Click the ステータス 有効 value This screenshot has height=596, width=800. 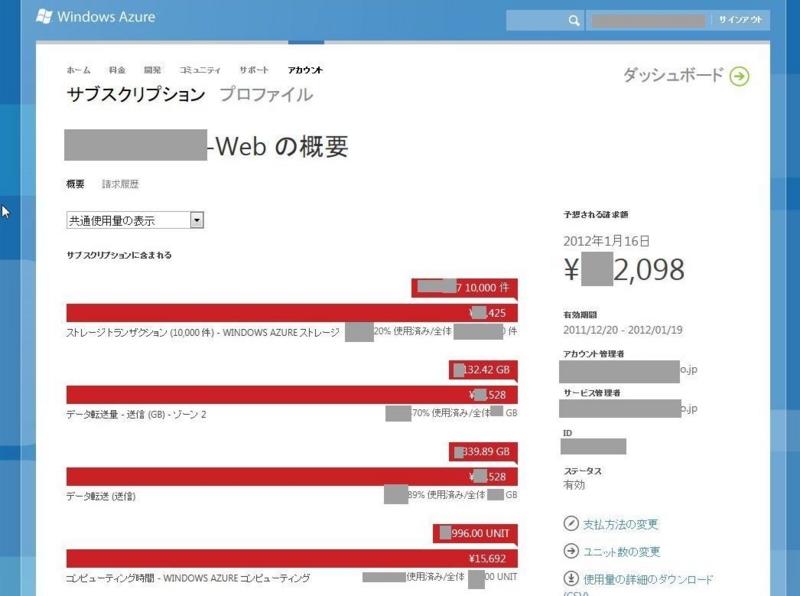(574, 485)
